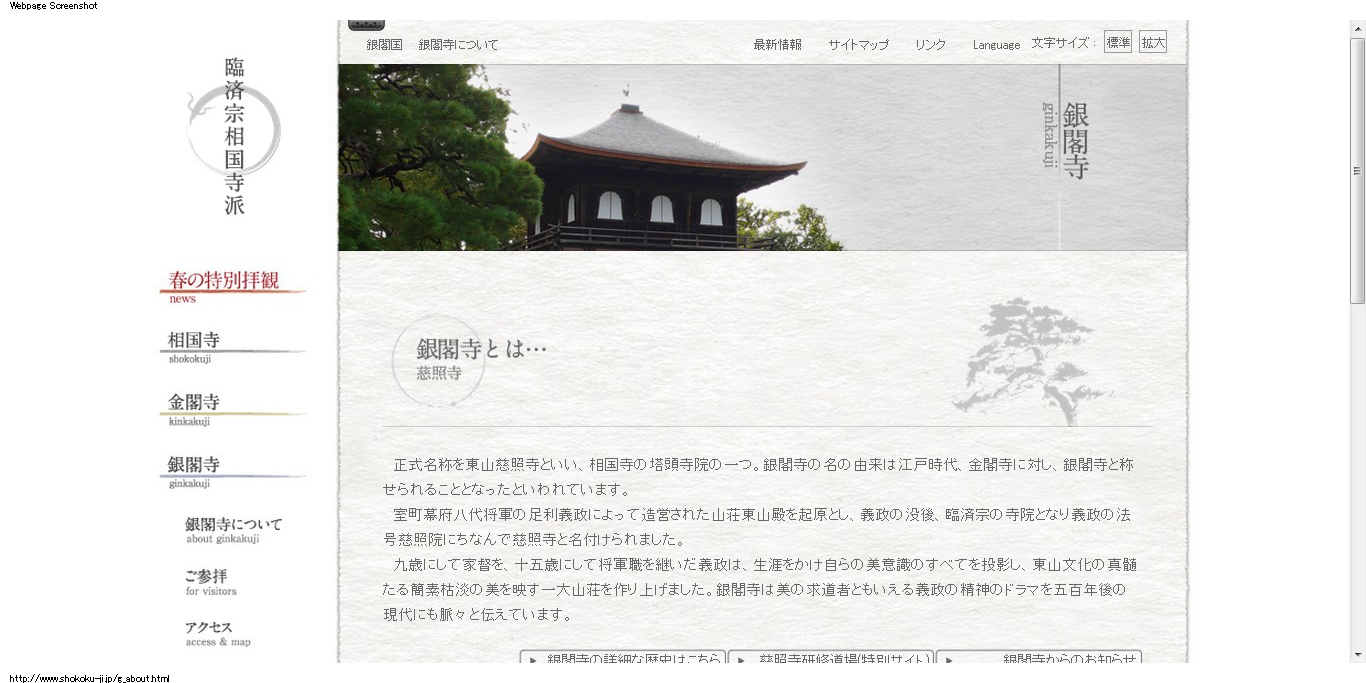Open リンク in top navigation

(x=930, y=45)
